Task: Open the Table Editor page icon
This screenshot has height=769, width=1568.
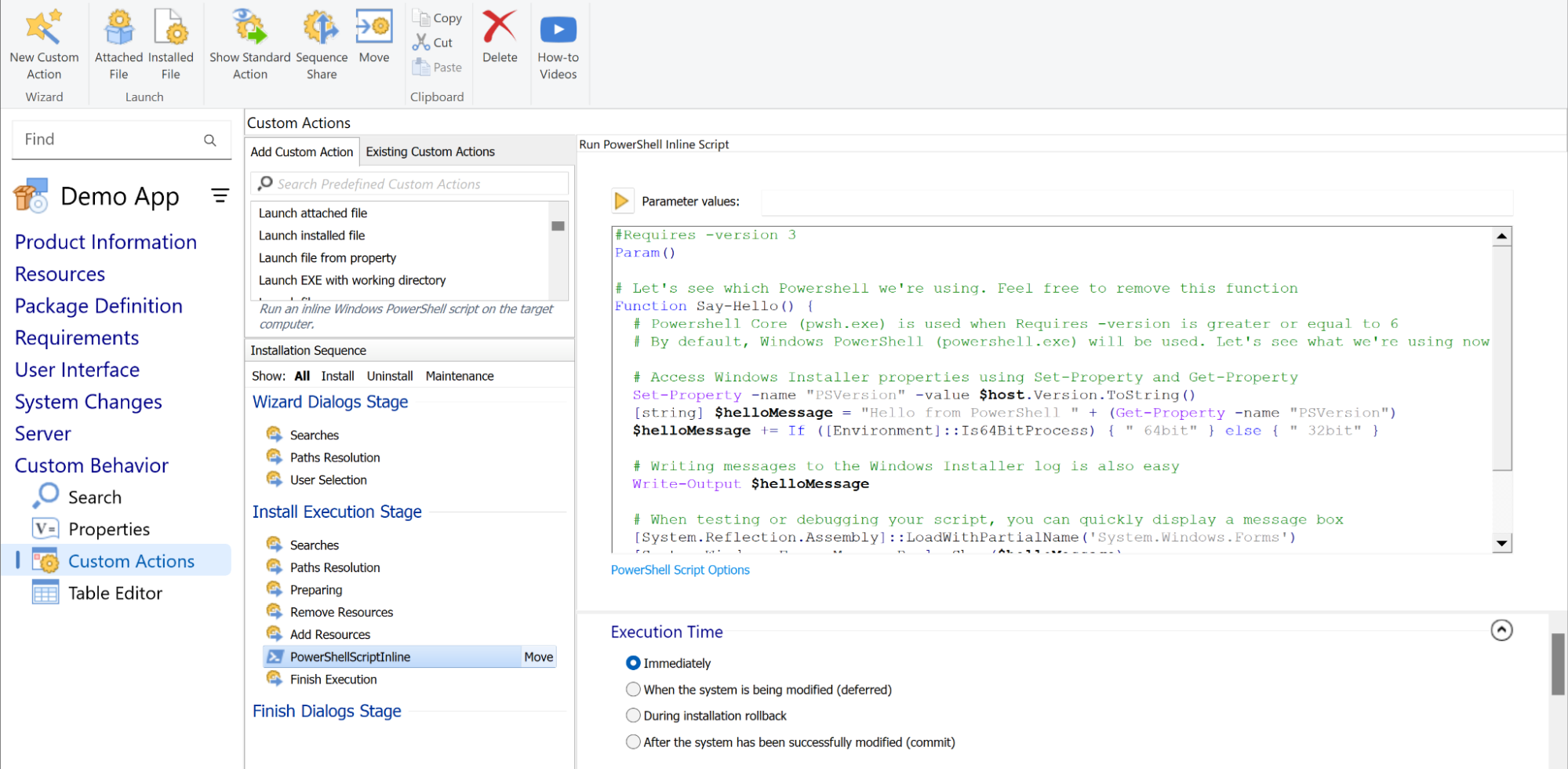Action: point(45,592)
